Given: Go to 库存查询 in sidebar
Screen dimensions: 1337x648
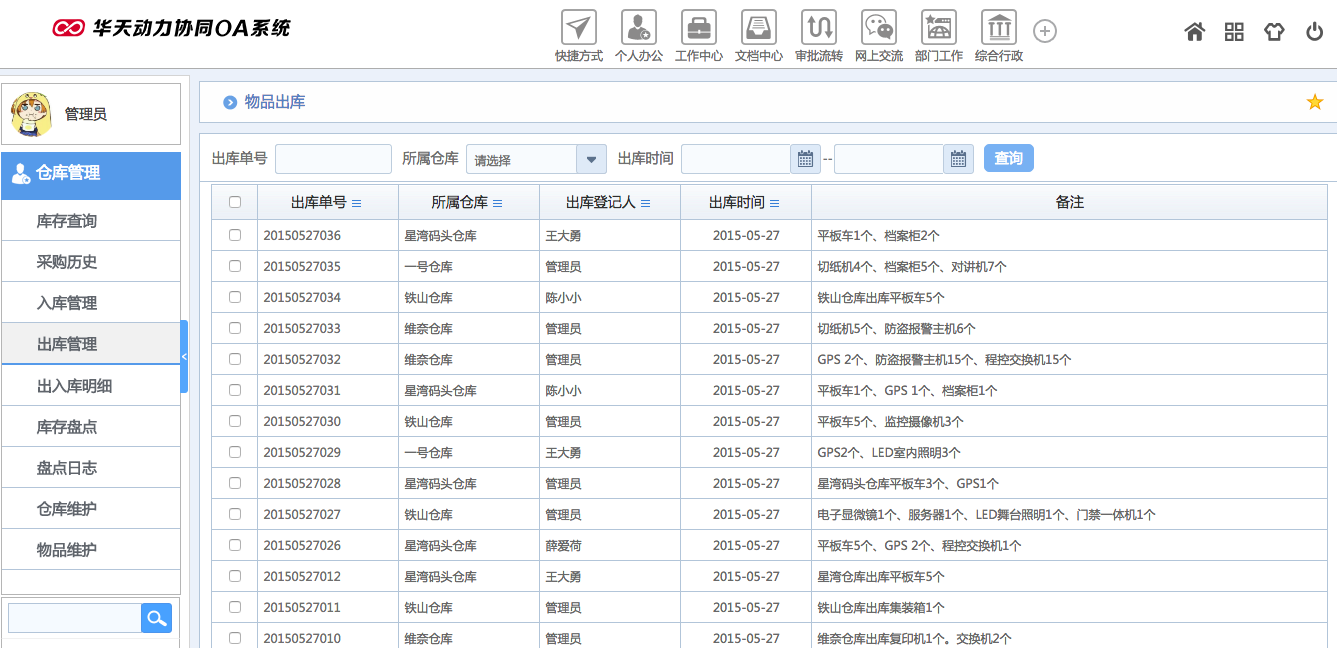Looking at the screenshot, I should (x=67, y=221).
